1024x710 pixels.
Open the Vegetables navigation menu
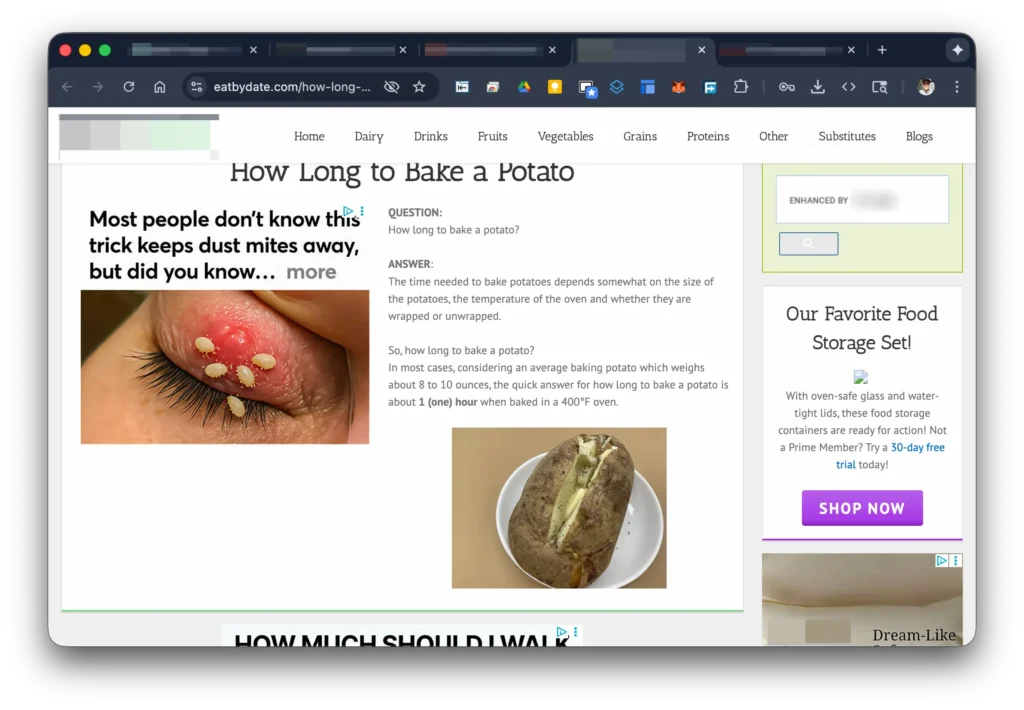565,136
